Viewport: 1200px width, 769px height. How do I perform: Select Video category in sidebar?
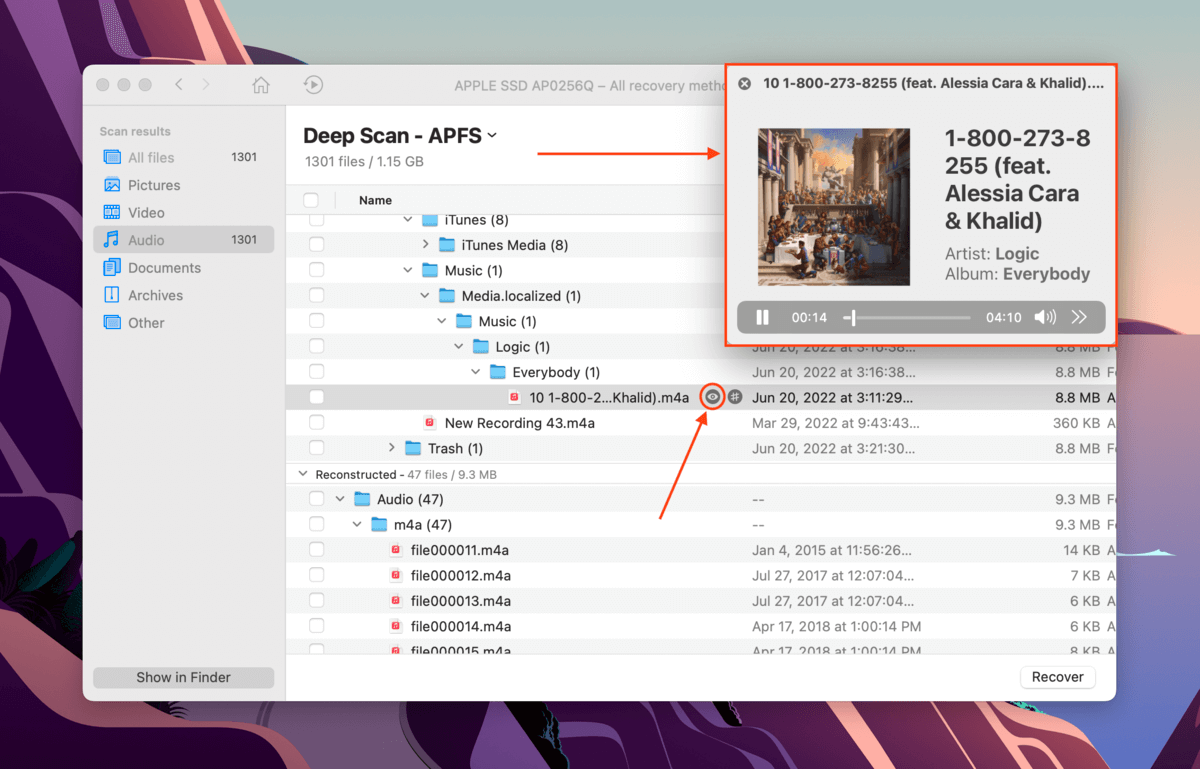click(x=184, y=212)
